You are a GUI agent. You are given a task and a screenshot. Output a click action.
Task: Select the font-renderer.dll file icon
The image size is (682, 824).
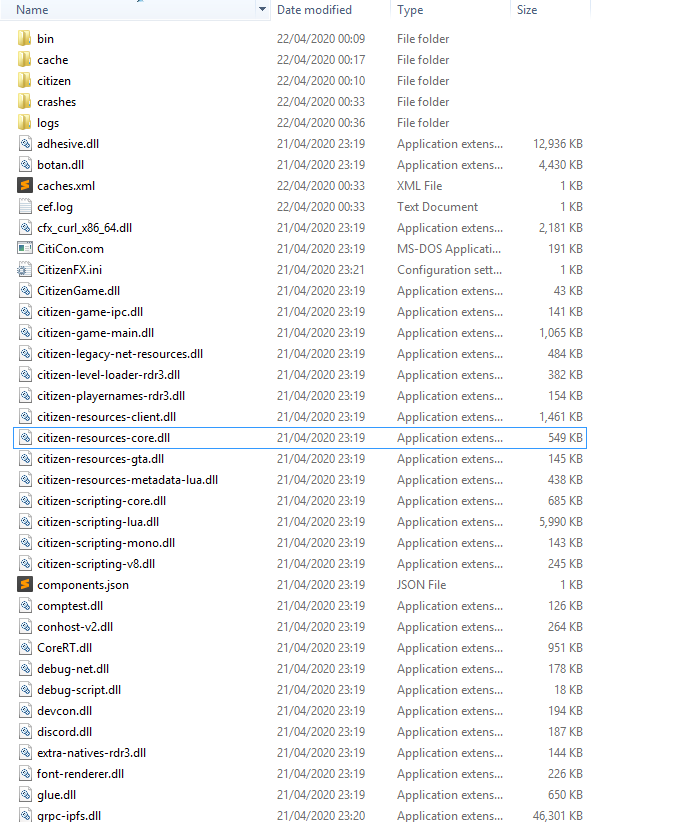pos(25,774)
